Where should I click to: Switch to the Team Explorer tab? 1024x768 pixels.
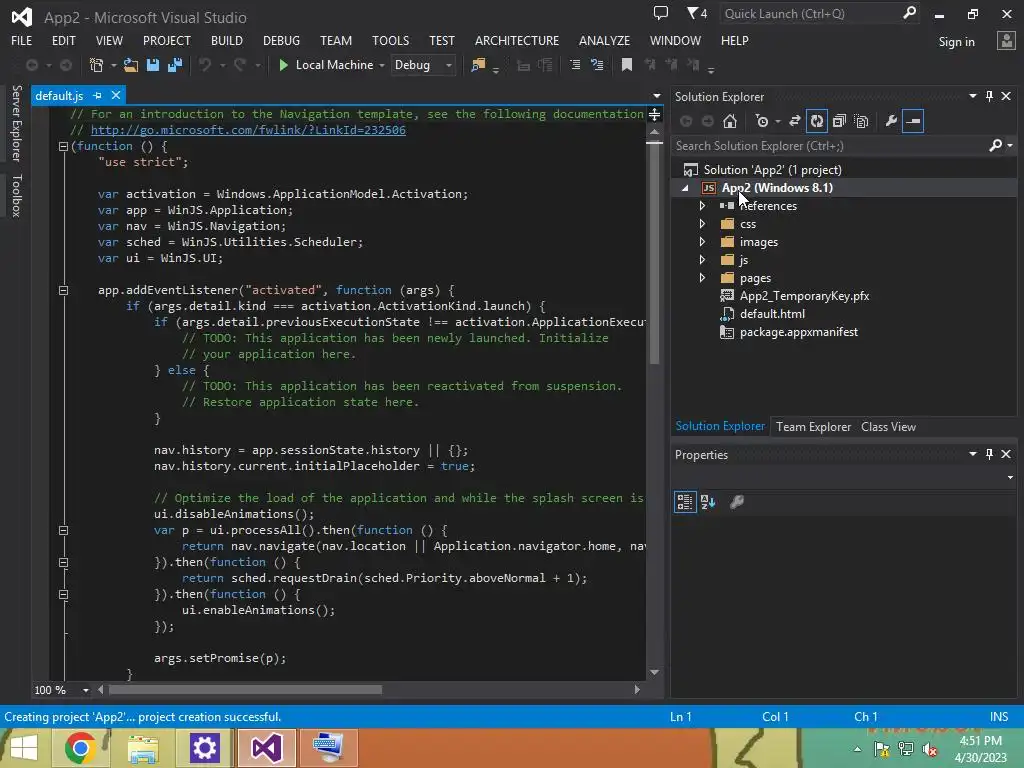(813, 426)
